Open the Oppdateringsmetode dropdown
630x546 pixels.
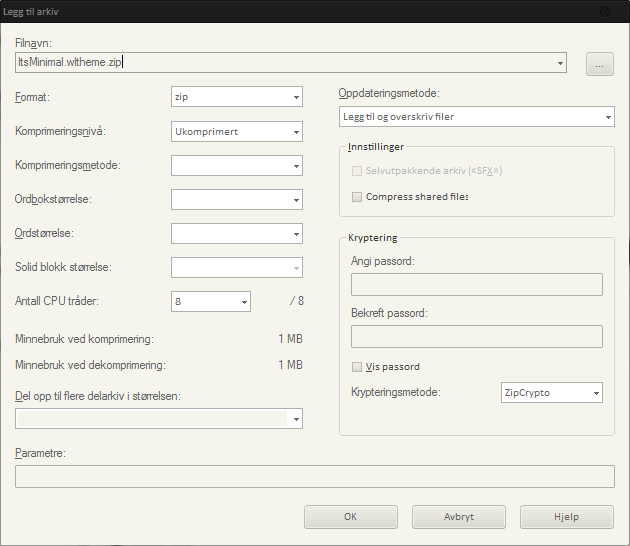click(477, 117)
